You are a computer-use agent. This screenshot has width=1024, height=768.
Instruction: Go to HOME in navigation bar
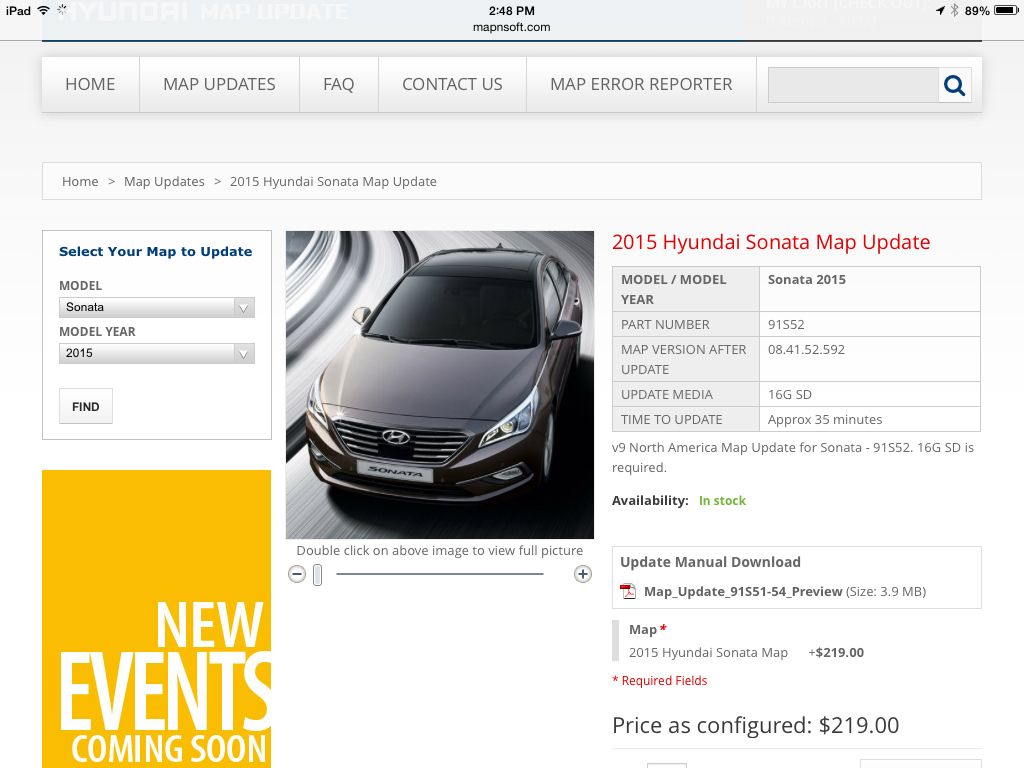point(90,84)
